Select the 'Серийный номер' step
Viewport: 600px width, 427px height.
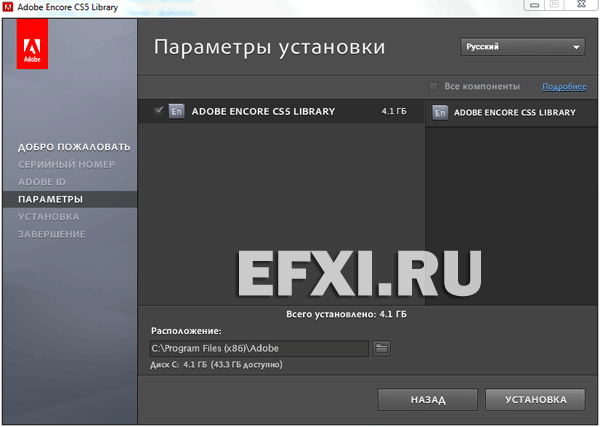point(67,165)
